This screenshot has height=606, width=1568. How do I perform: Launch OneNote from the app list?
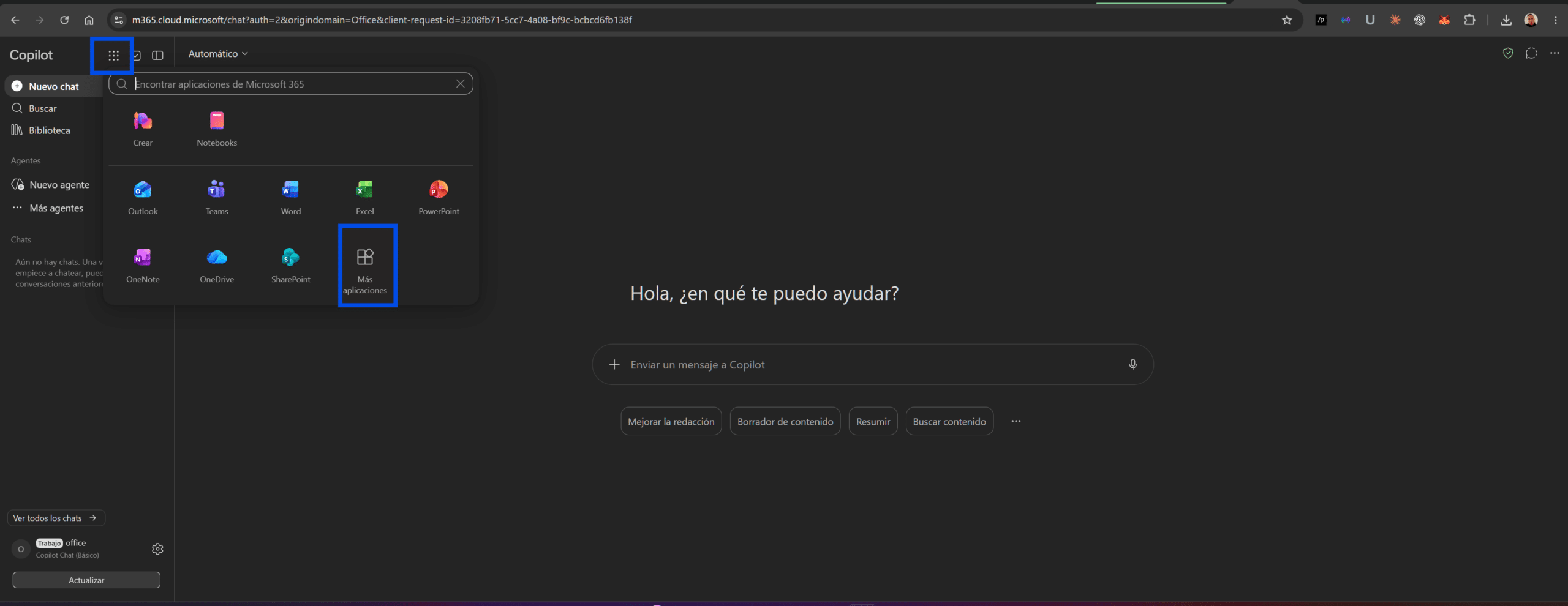(143, 265)
